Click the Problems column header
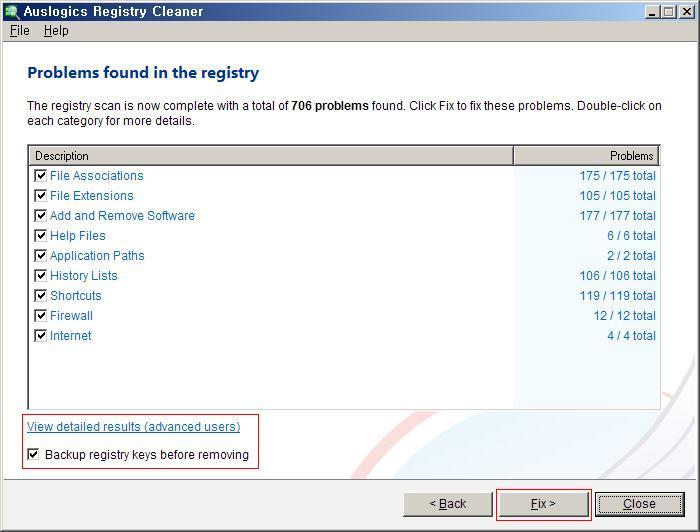 point(586,156)
